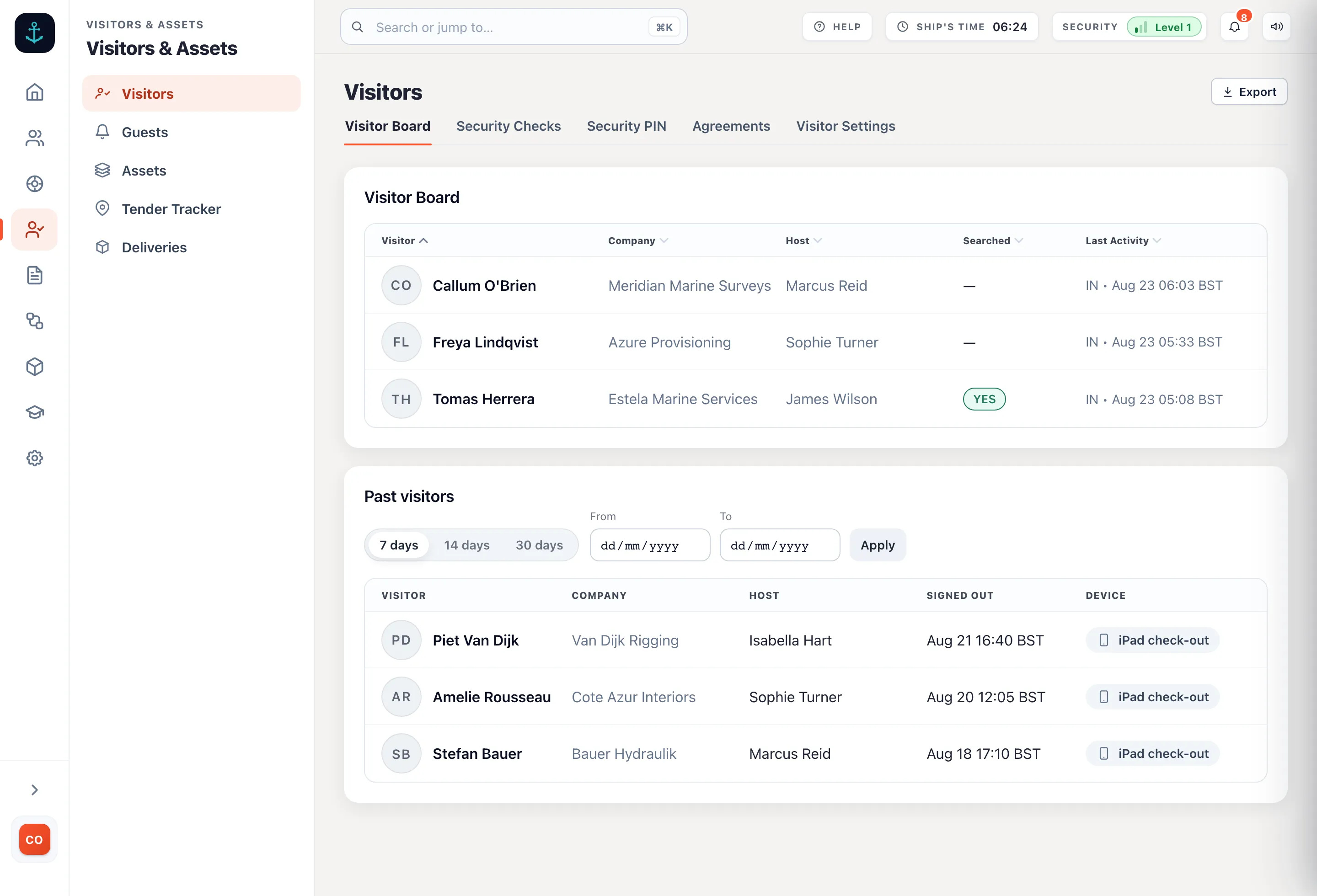Screen dimensions: 1317x896
Task: Click Stefan Bauer's SB avatar
Action: (401, 754)
